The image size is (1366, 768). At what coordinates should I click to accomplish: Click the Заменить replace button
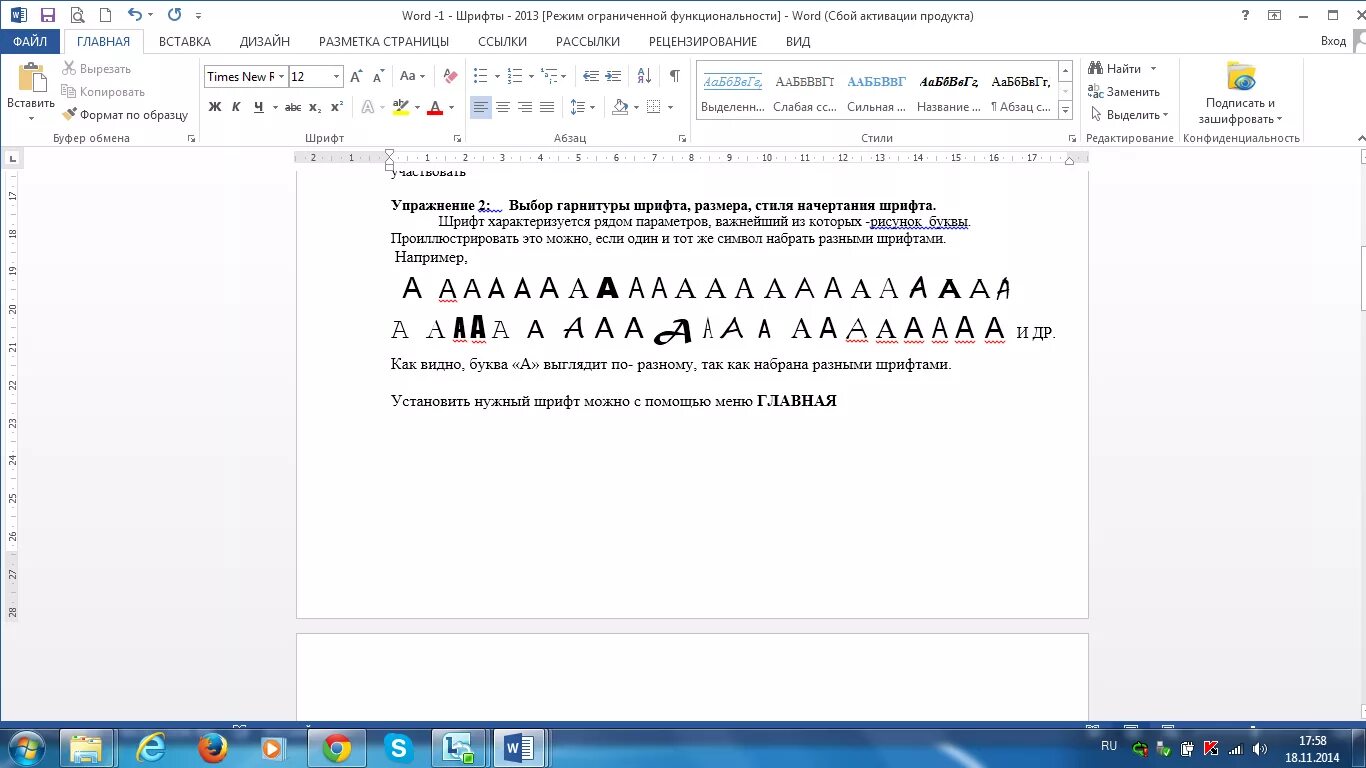[x=1124, y=92]
